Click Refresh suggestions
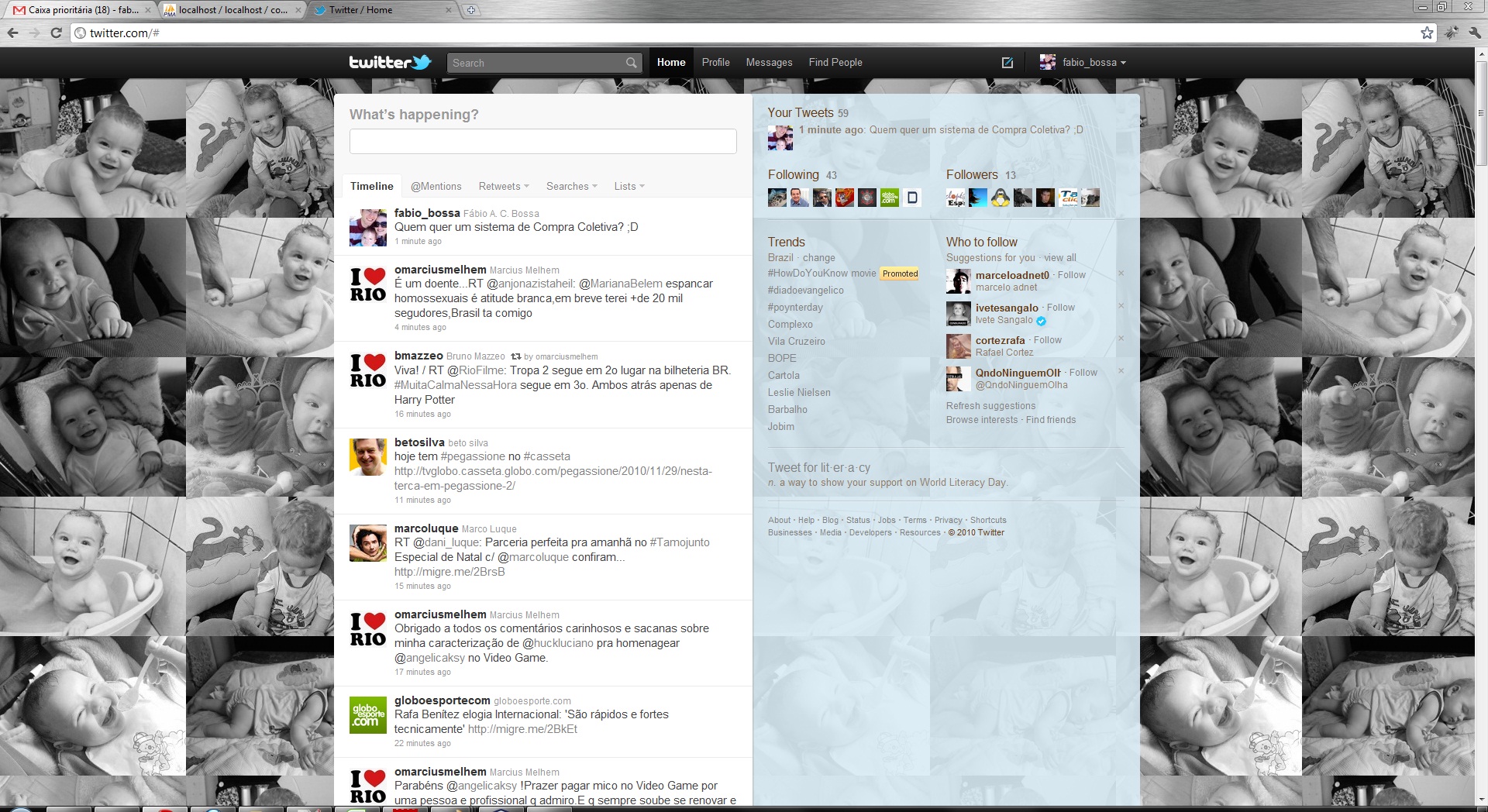This screenshot has width=1488, height=812. (x=990, y=406)
